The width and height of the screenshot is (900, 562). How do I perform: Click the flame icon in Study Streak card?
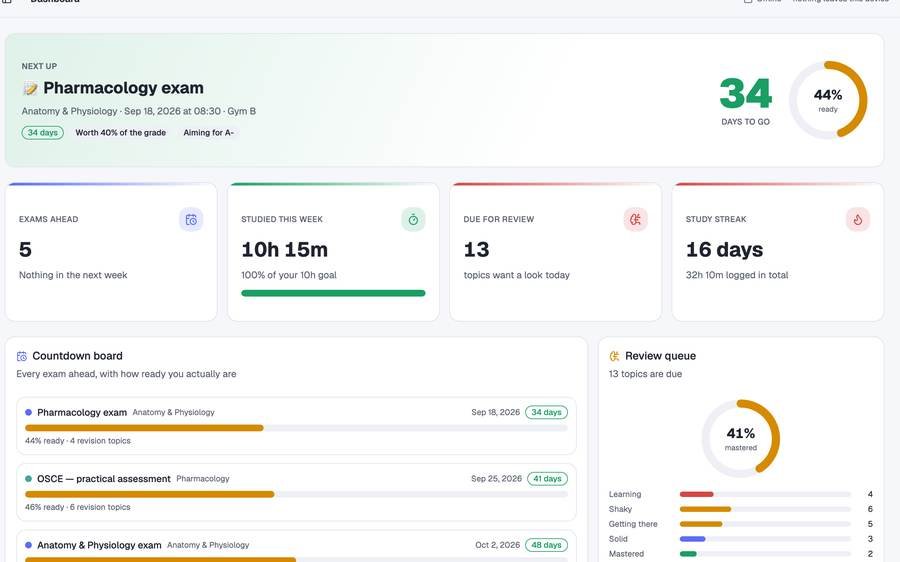(858, 219)
